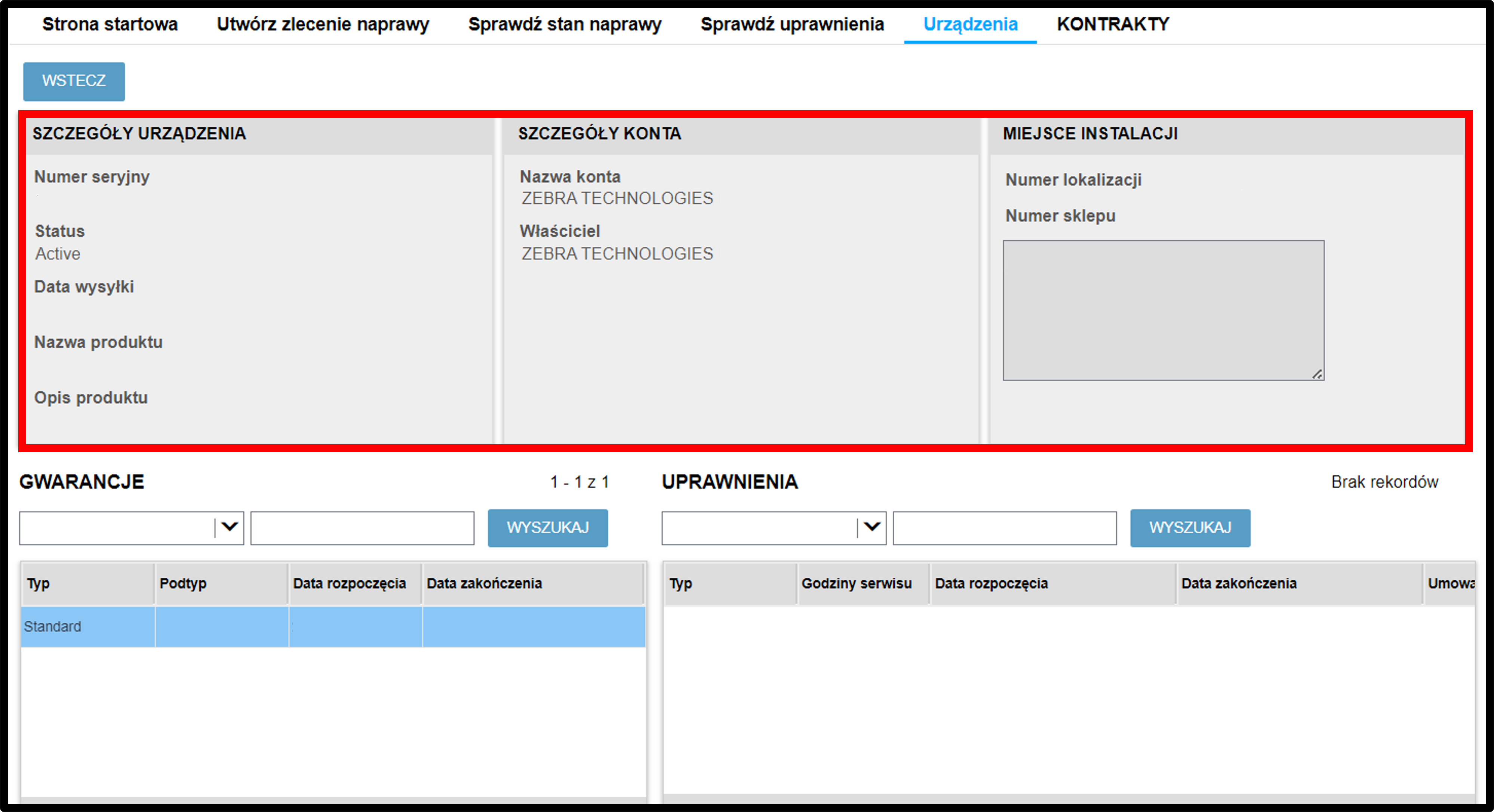
Task: Open Sprawdź uprawnienia tab
Action: click(x=792, y=24)
